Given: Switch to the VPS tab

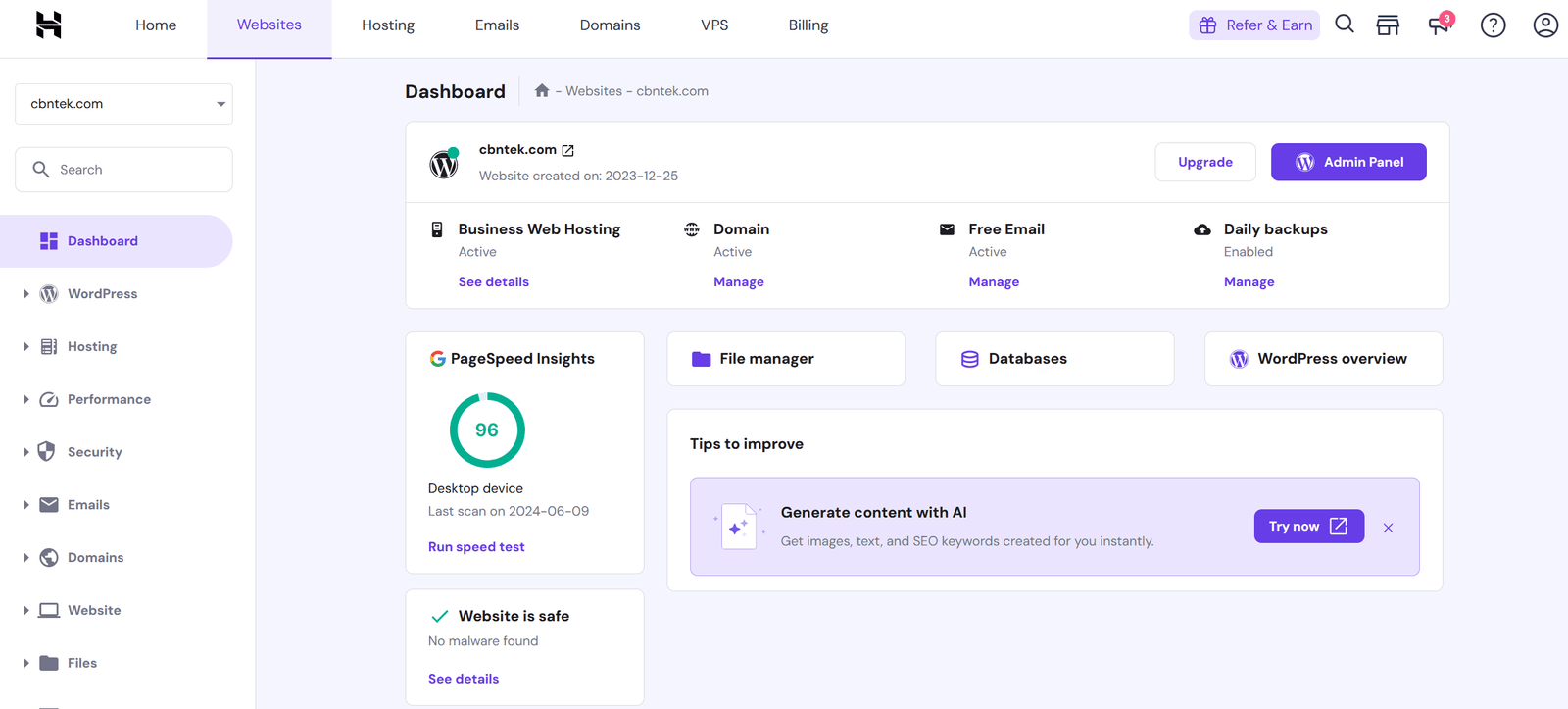Looking at the screenshot, I should tap(714, 25).
